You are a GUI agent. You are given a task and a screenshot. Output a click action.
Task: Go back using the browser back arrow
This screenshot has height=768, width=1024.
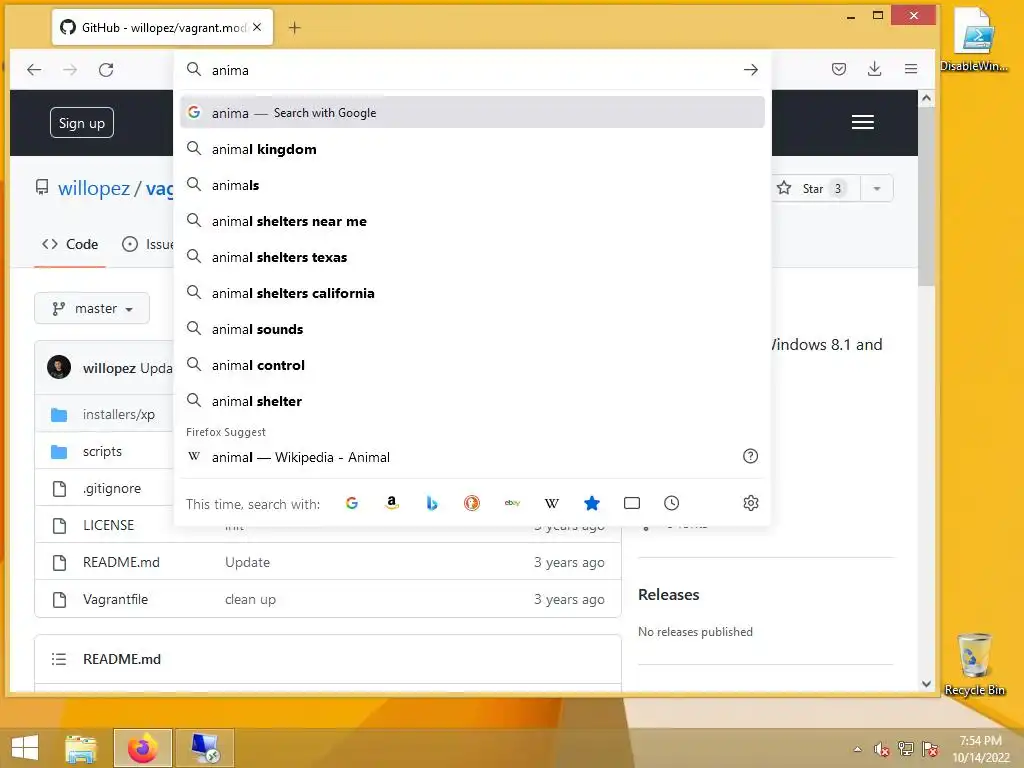[34, 69]
